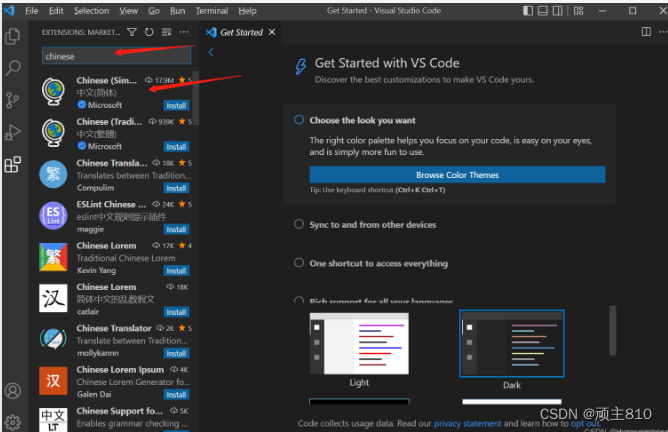The width and height of the screenshot is (668, 432).
Task: Toggle primary side bar layout icon
Action: click(x=528, y=11)
